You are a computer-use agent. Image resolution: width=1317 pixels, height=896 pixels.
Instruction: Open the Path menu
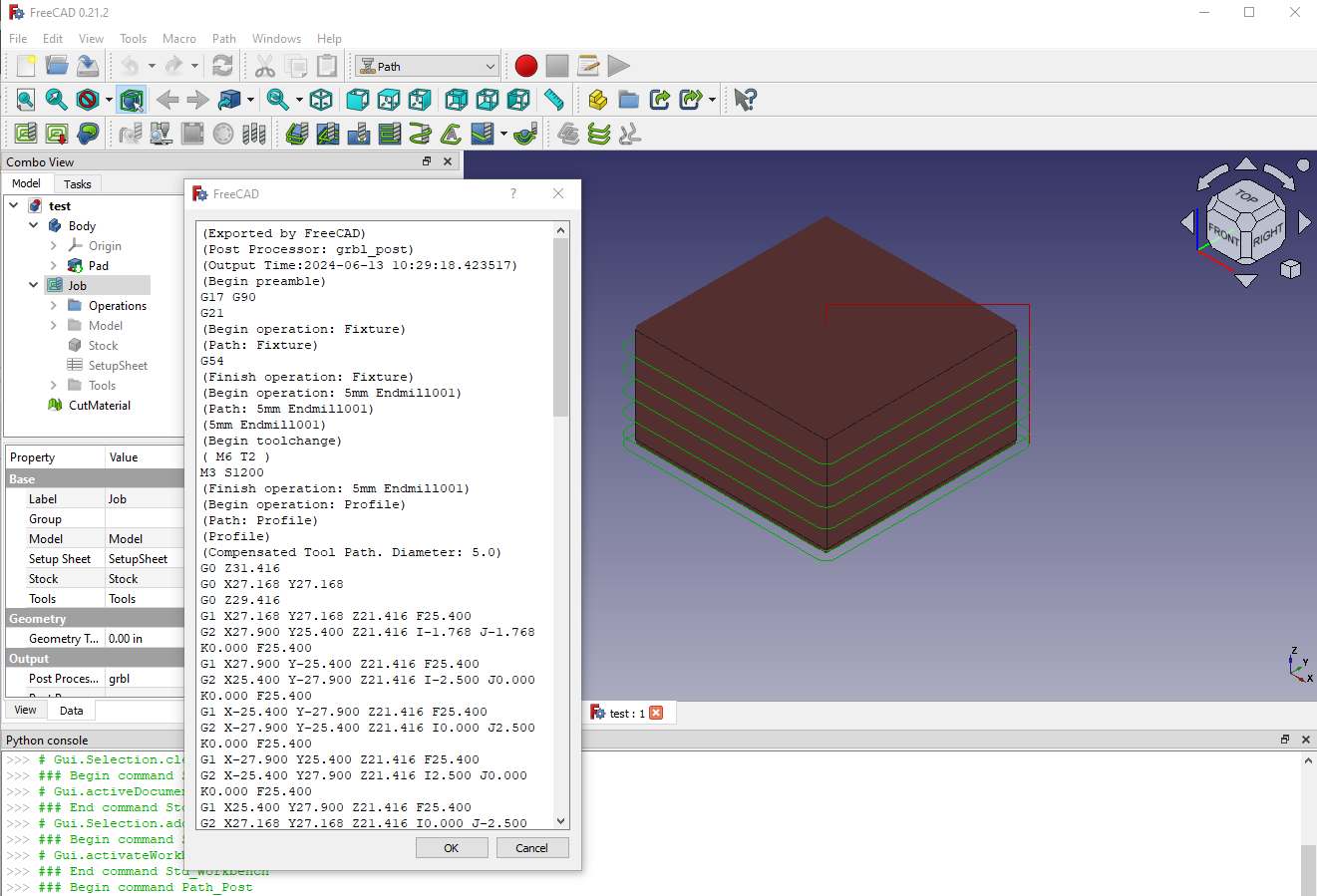224,39
